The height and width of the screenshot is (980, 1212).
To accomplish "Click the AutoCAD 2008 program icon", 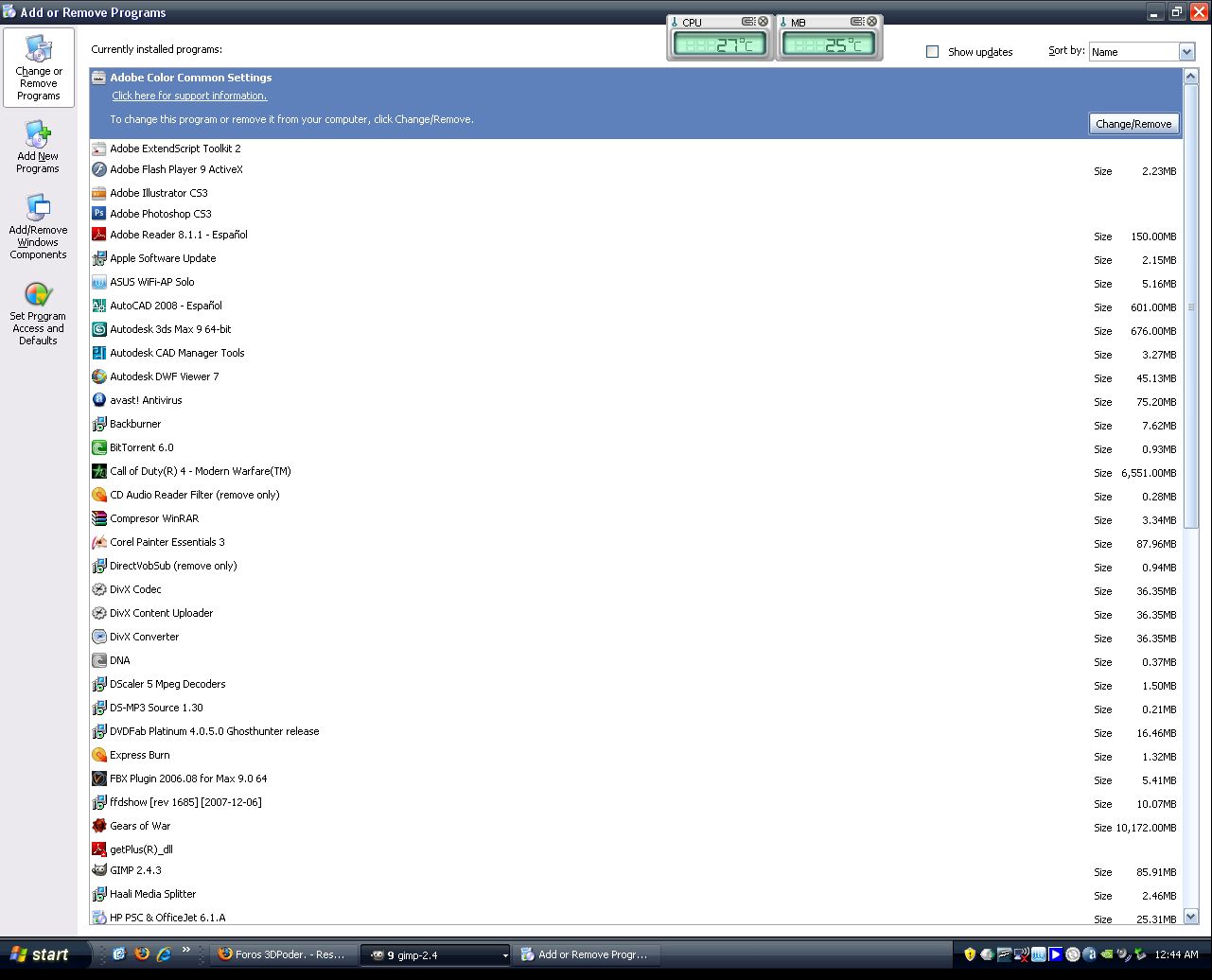I will pyautogui.click(x=99, y=306).
